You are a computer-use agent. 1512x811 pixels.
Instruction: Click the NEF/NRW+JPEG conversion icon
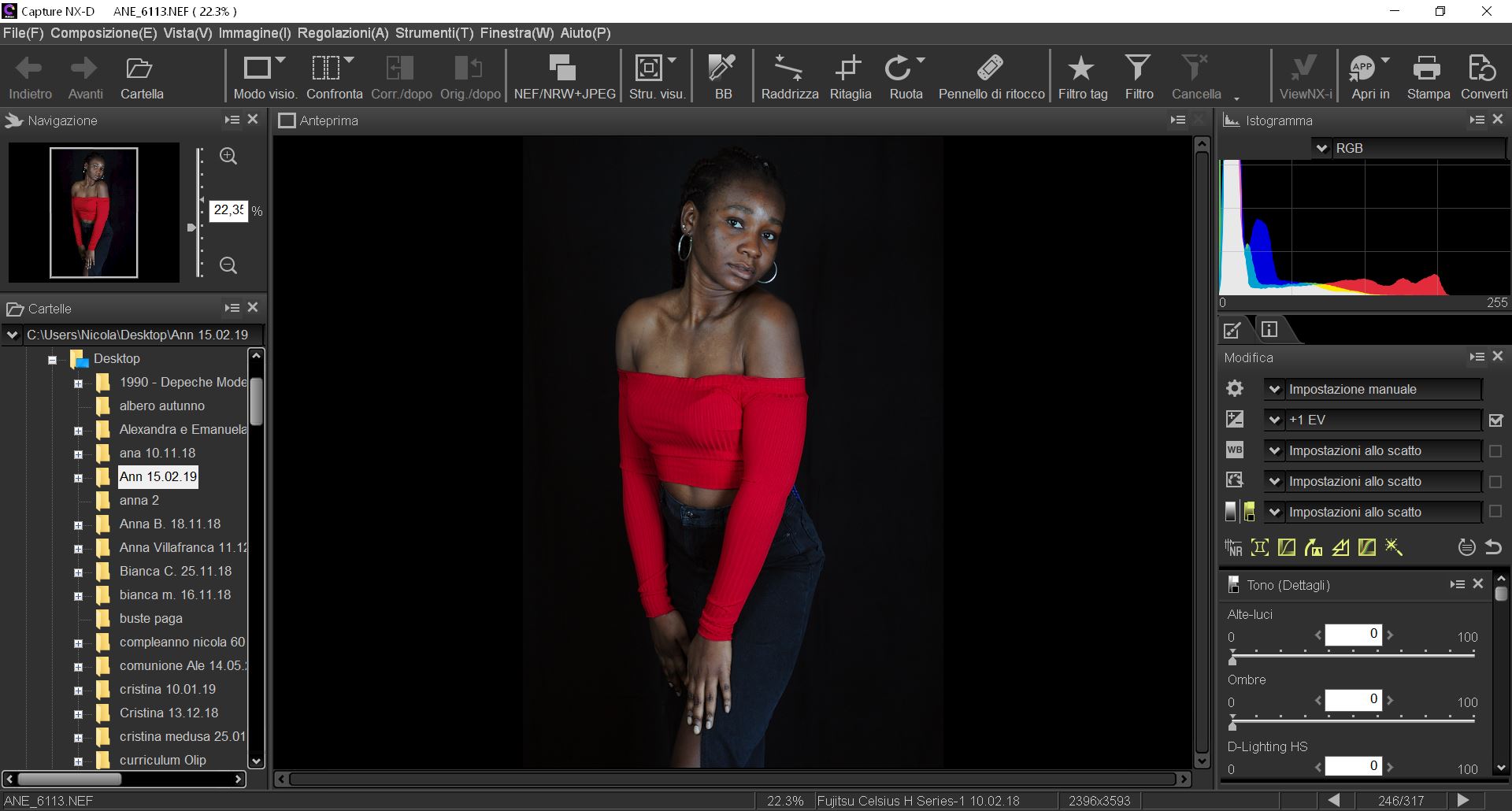[562, 75]
